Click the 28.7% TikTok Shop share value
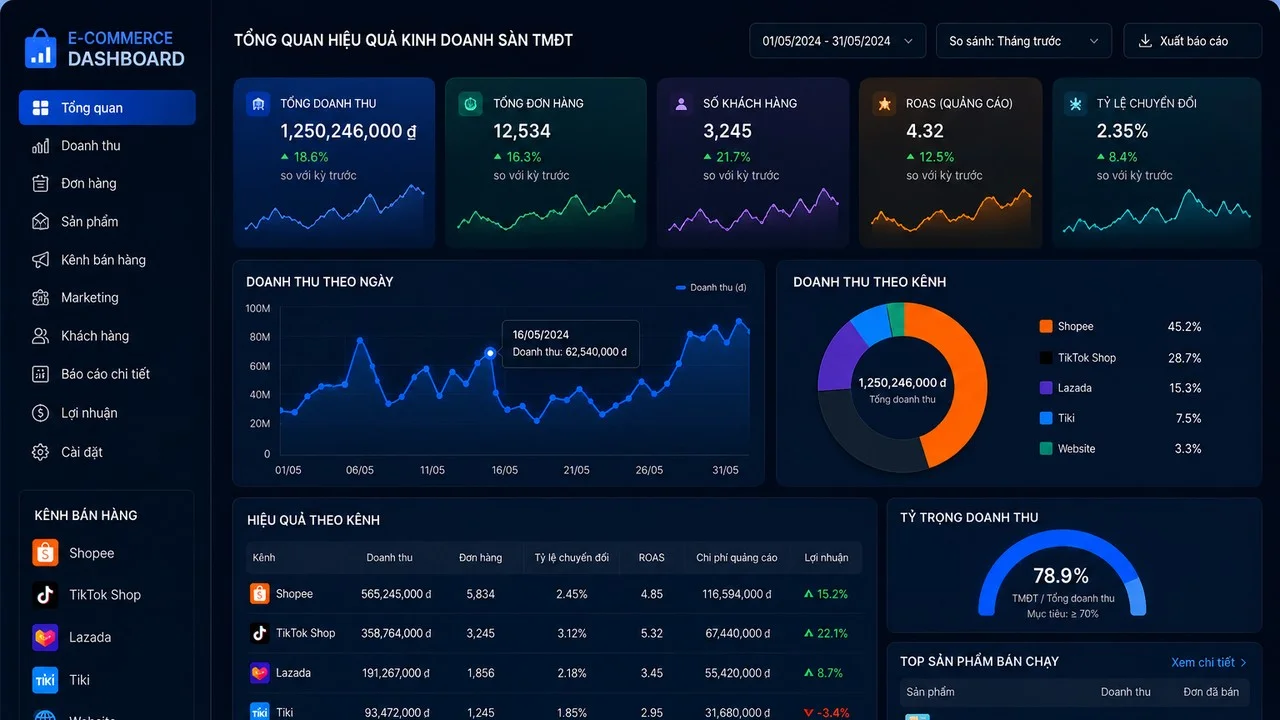This screenshot has width=1280, height=720. pos(1184,358)
